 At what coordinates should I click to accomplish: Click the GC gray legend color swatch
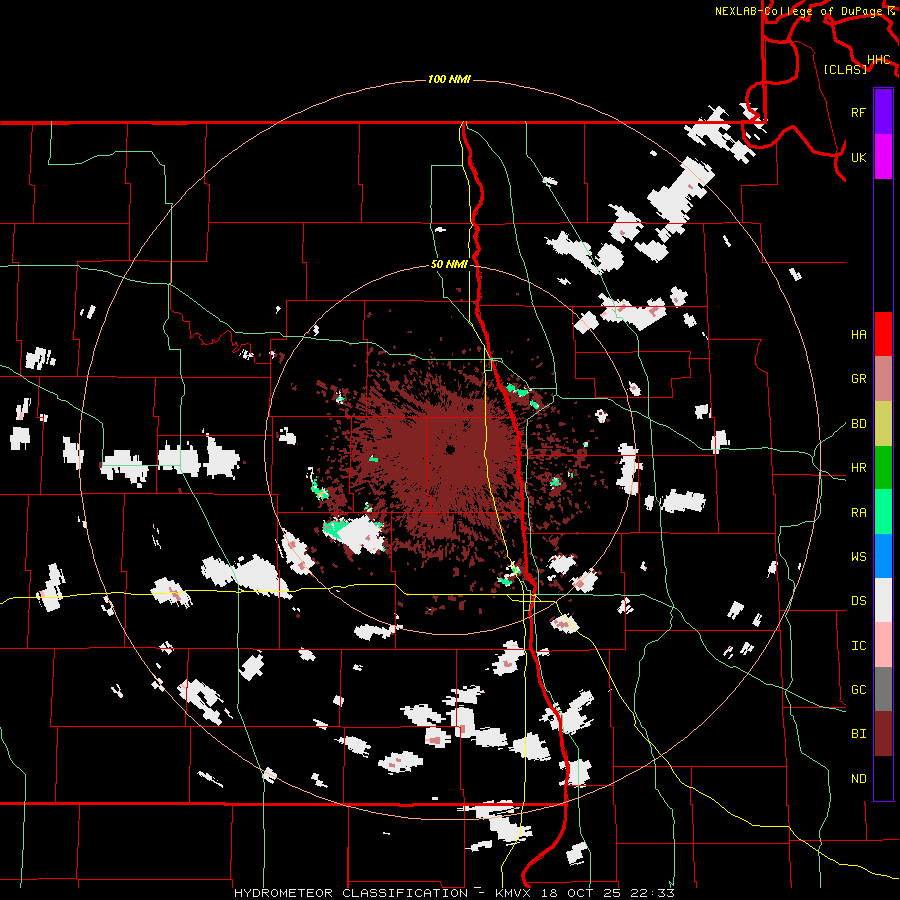[883, 689]
